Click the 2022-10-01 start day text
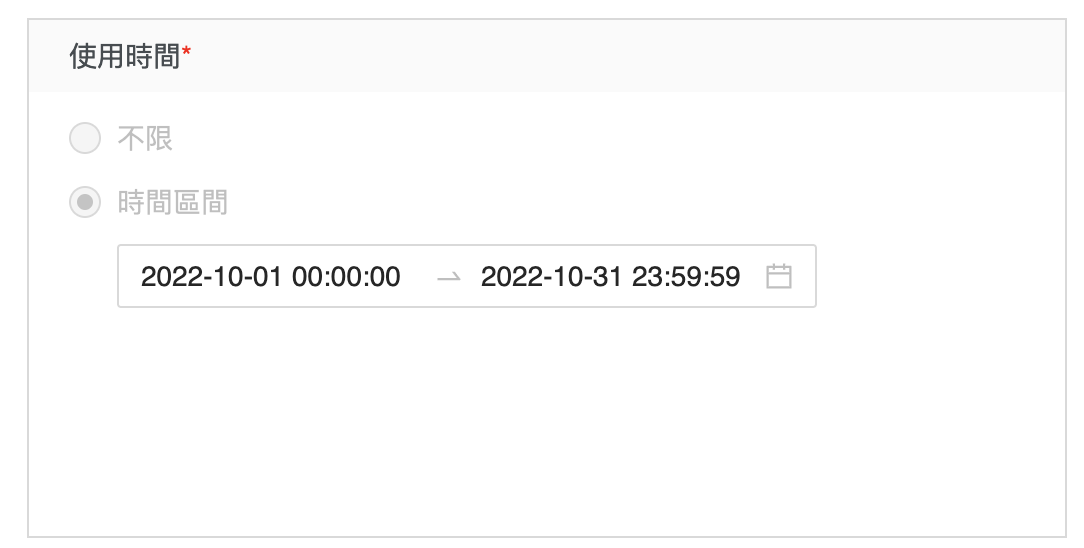 [x=212, y=277]
